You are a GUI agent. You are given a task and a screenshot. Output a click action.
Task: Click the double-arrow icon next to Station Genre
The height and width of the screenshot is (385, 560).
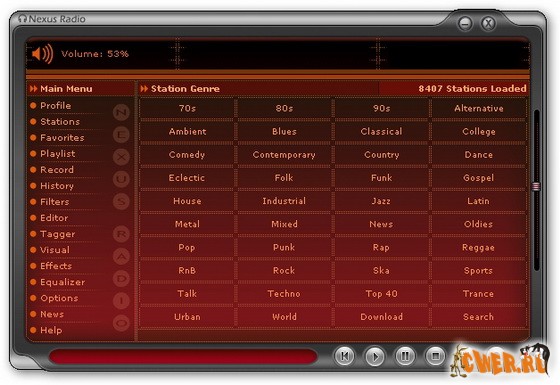tap(144, 89)
